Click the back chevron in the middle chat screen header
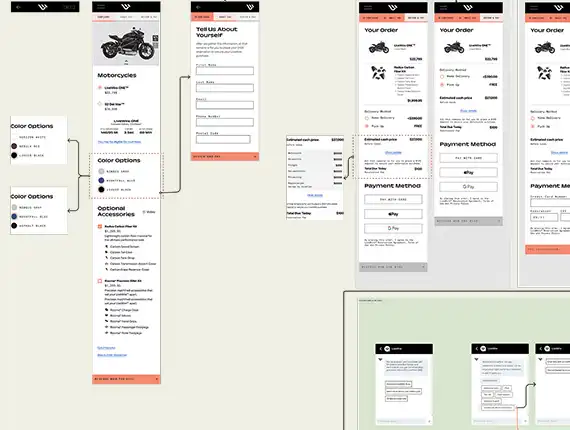The image size is (570, 430). pyautogui.click(x=477, y=349)
